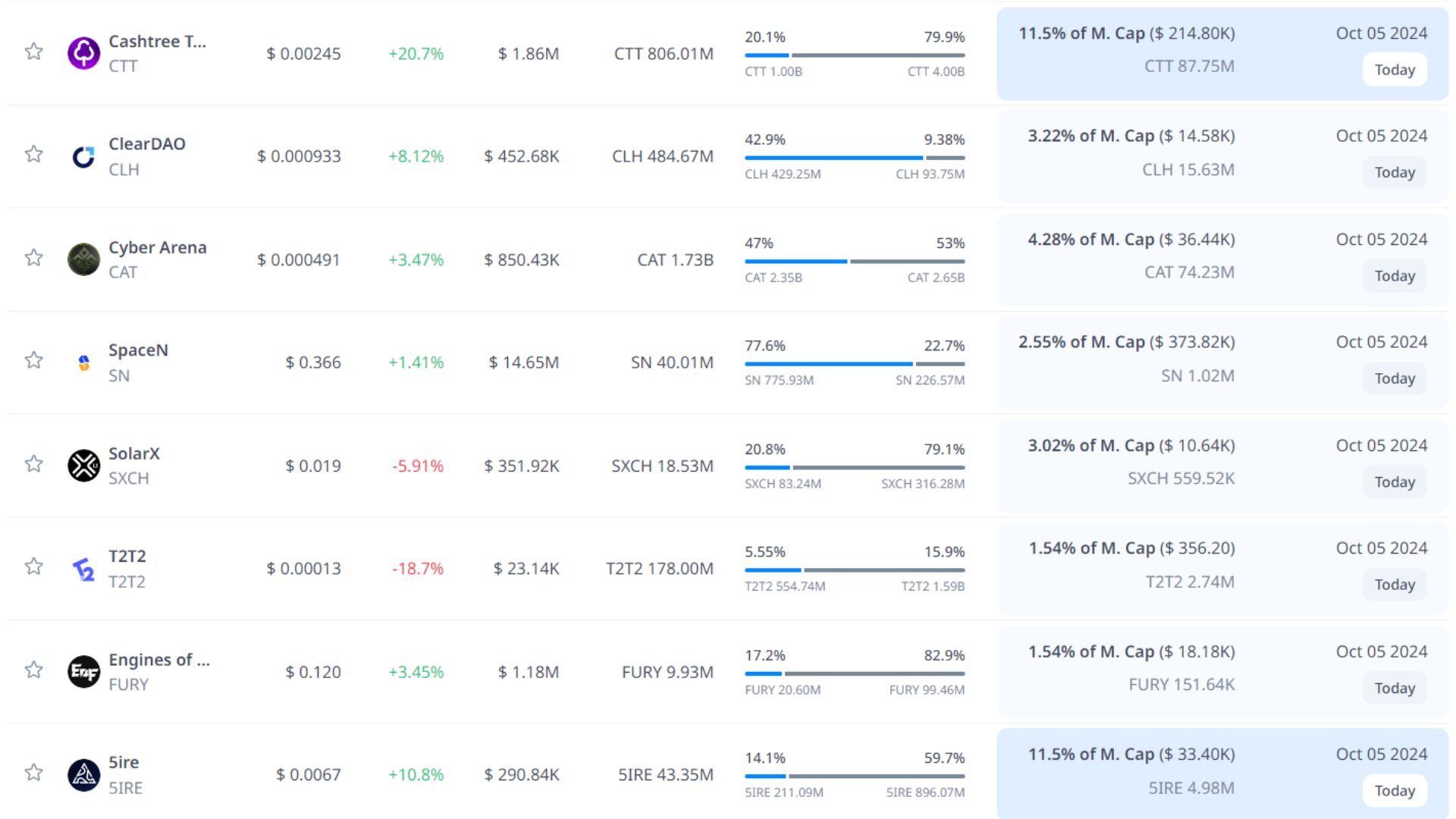1456x819 pixels.
Task: Click the Engines of Fury logo
Action: pyautogui.click(x=83, y=672)
